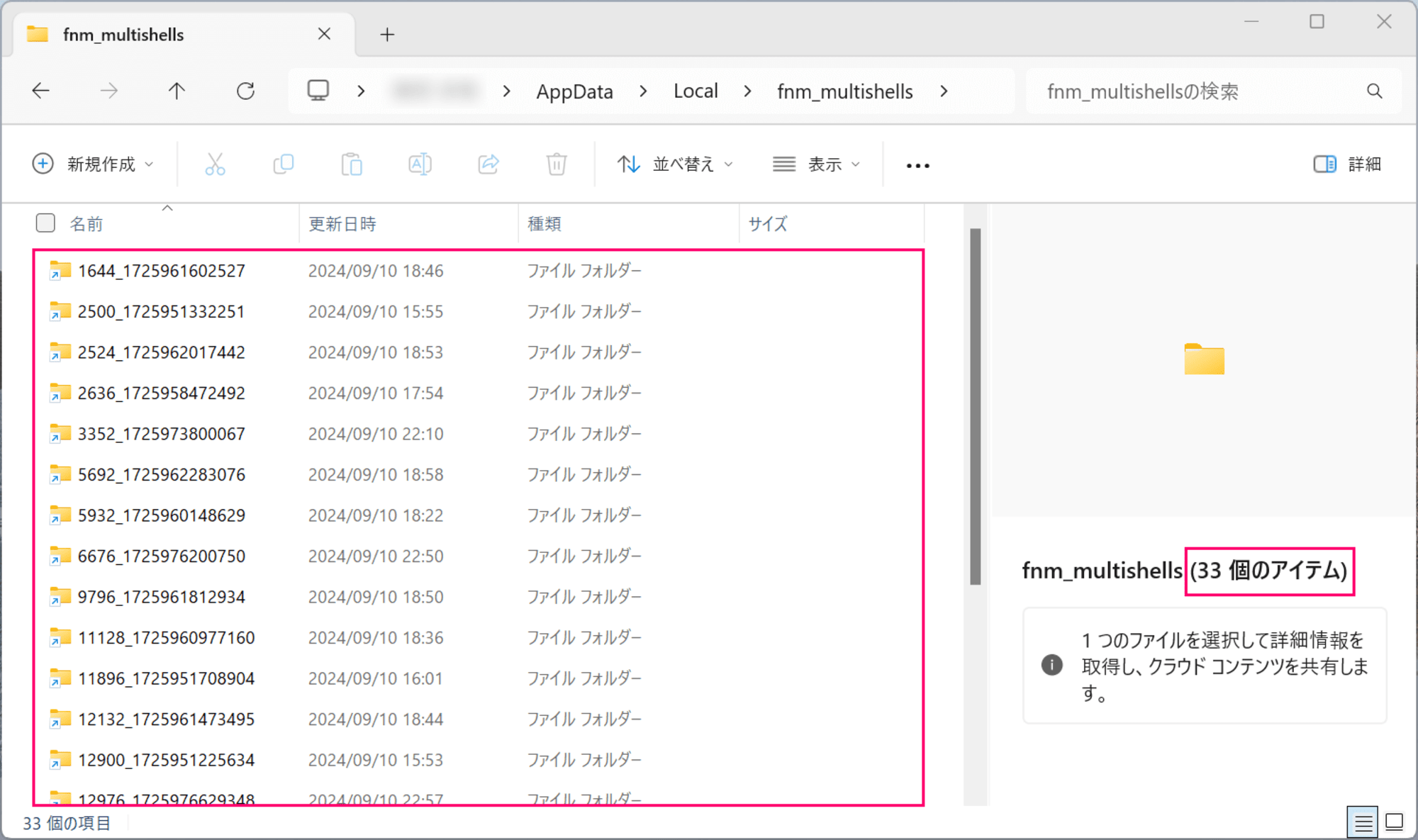
Task: Click the Cut scissors icon
Action: tap(215, 164)
